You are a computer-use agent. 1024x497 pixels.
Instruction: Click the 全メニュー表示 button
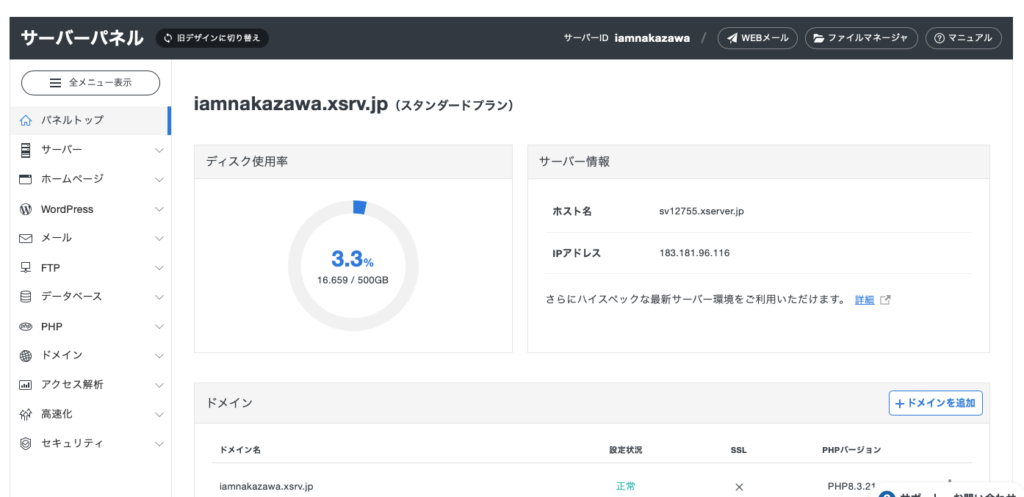click(x=91, y=83)
